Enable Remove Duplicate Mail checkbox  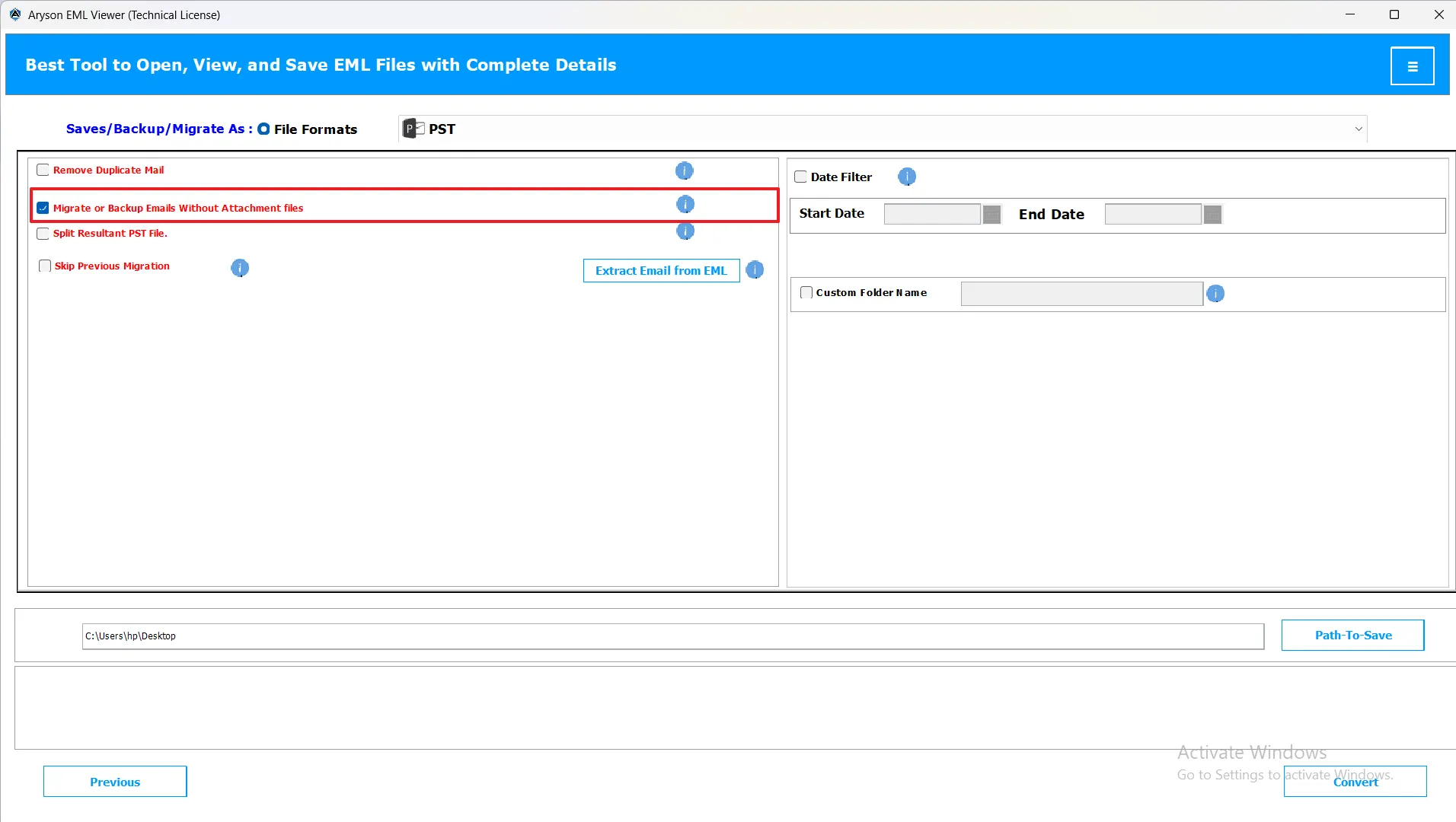43,170
